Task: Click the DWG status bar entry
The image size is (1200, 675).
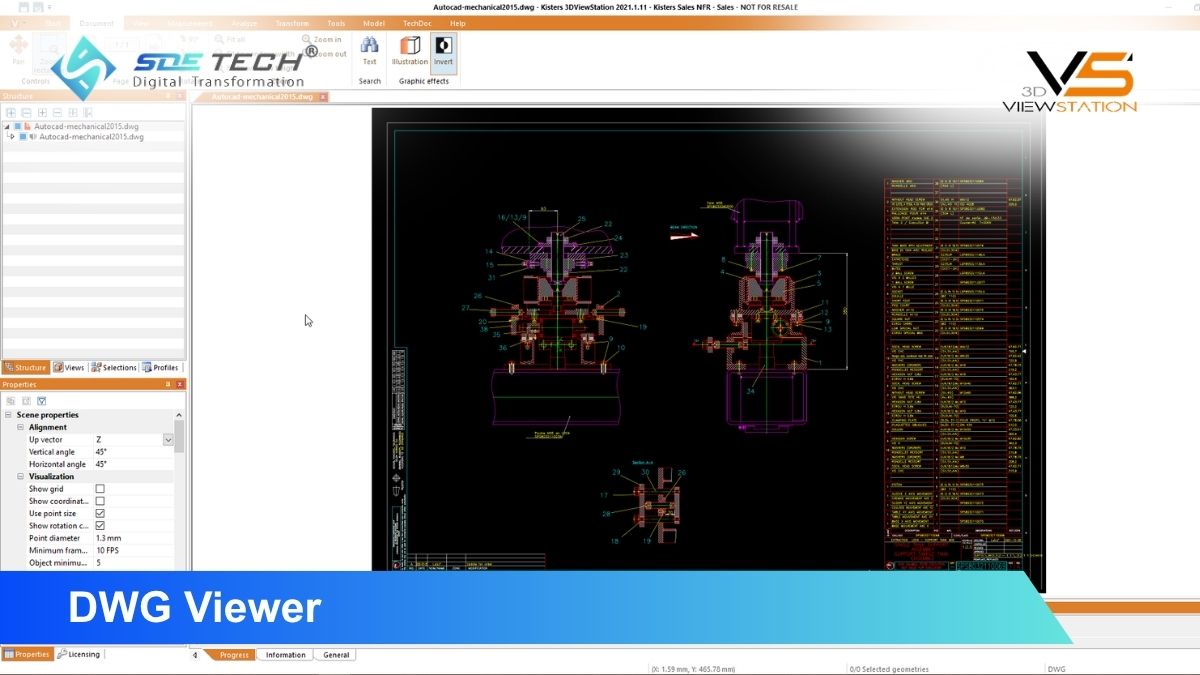Action: coord(1058,669)
